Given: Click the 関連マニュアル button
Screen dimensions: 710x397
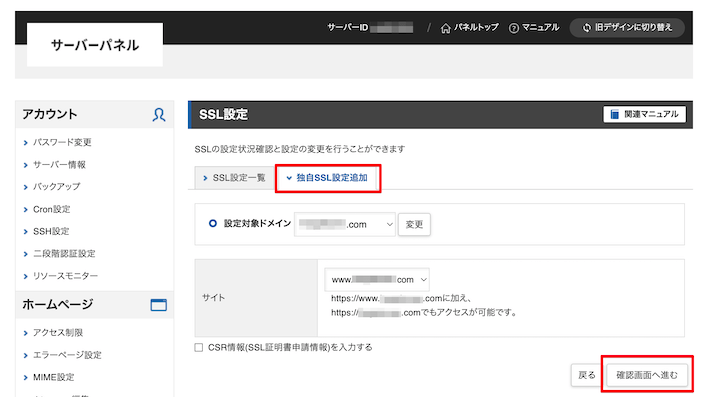Looking at the screenshot, I should (x=644, y=114).
